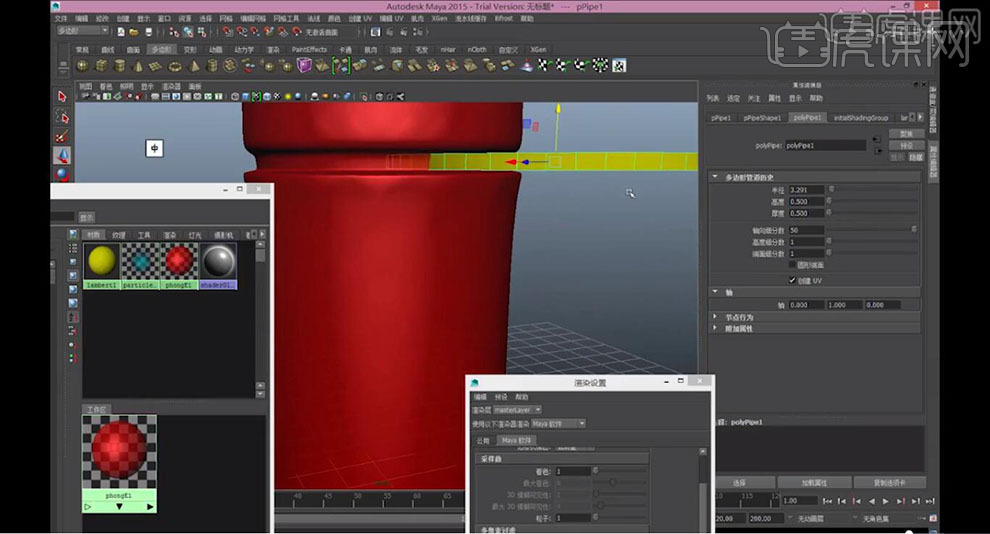The image size is (990, 534).
Task: Click the polyPipe name field
Action: 825,145
